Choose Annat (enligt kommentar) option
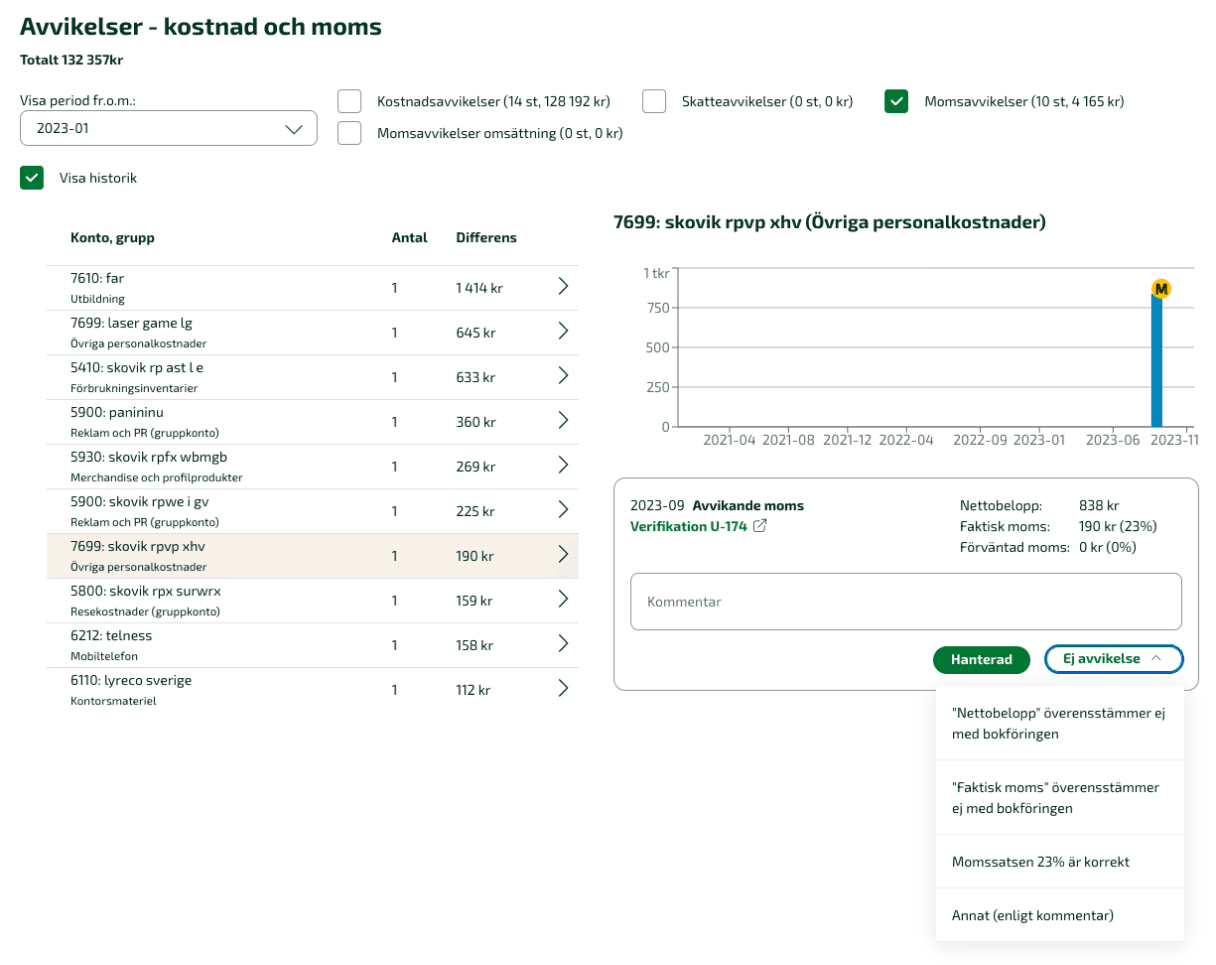This screenshot has width=1216, height=965. tap(1060, 915)
